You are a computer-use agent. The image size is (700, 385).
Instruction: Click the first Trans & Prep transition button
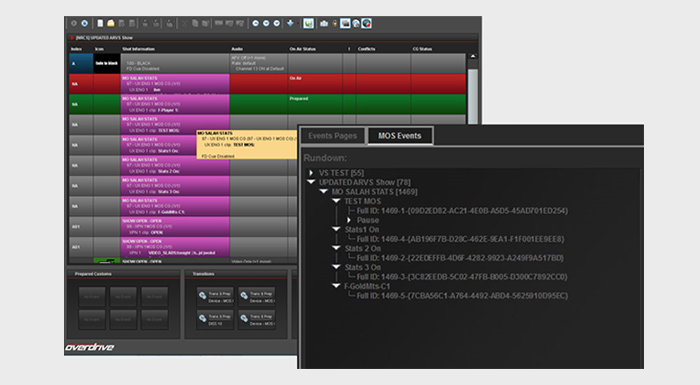point(216,297)
